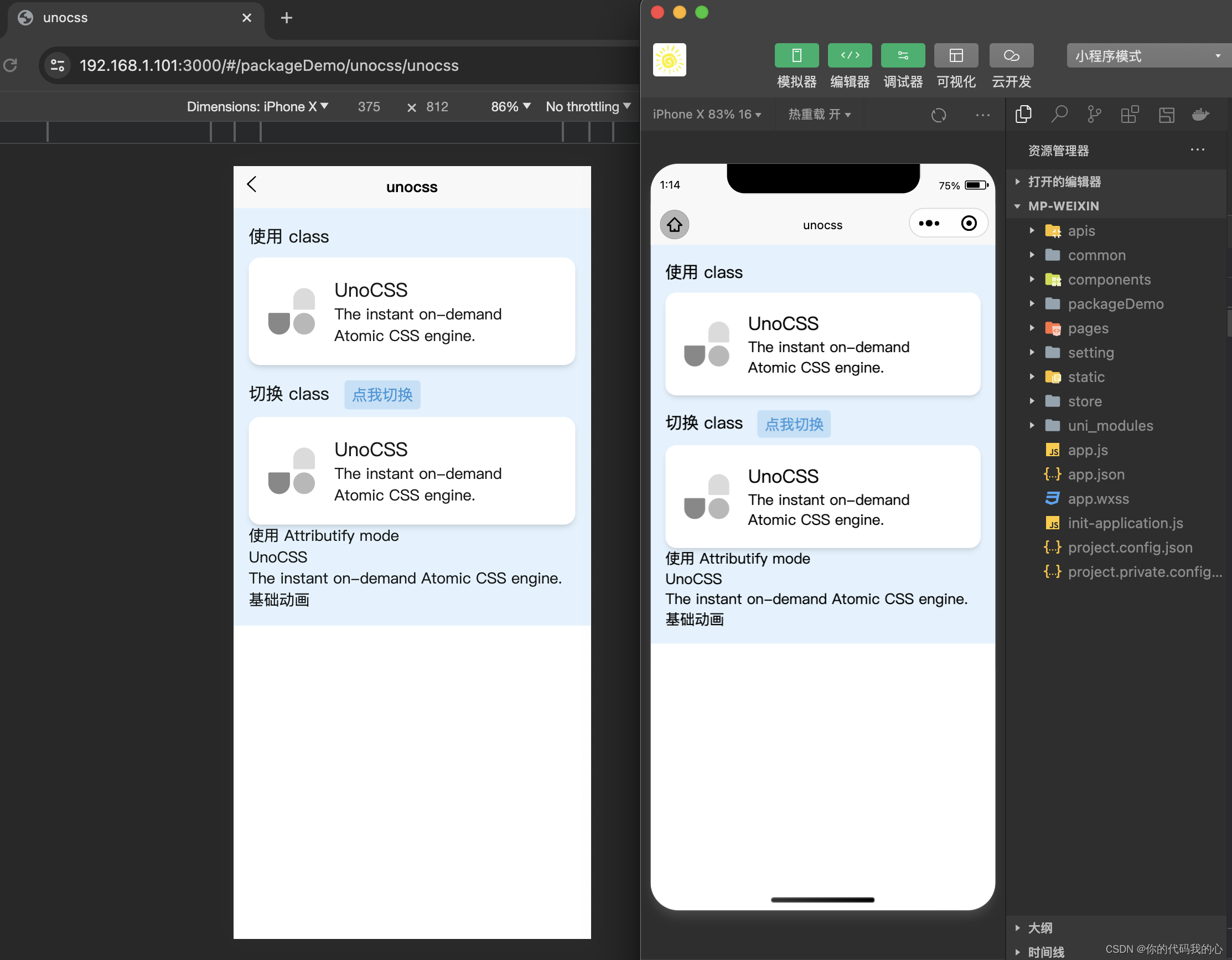Open a new browser tab

tap(287, 18)
